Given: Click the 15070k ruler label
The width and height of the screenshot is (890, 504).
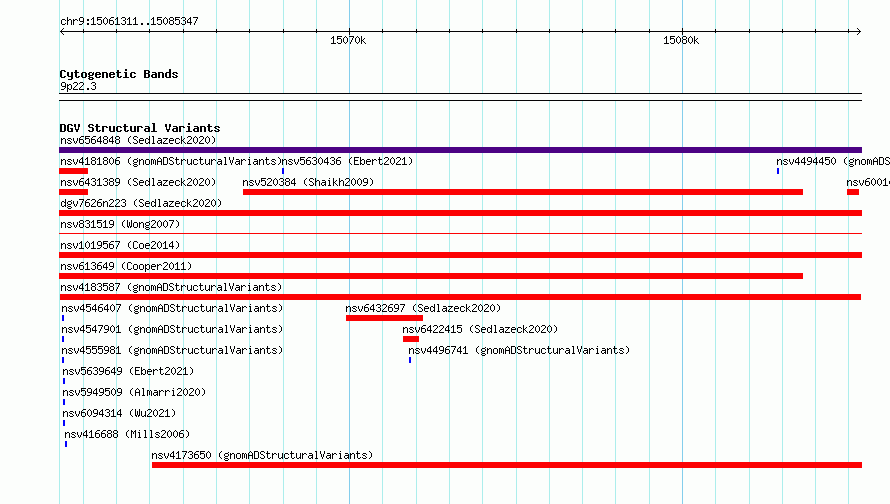Looking at the screenshot, I should (x=348, y=40).
